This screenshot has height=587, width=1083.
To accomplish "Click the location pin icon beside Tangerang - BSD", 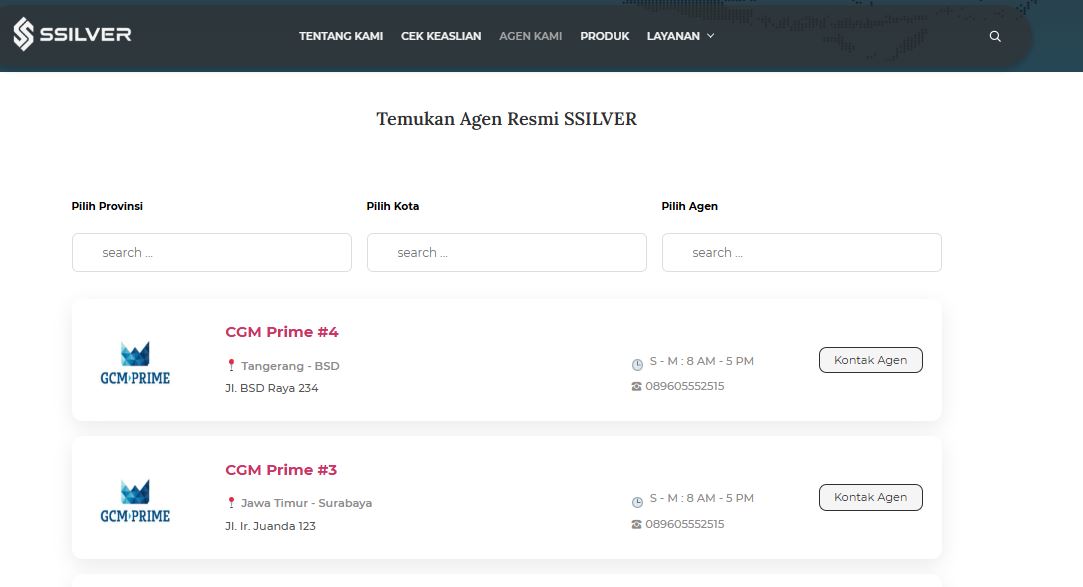I will point(231,365).
